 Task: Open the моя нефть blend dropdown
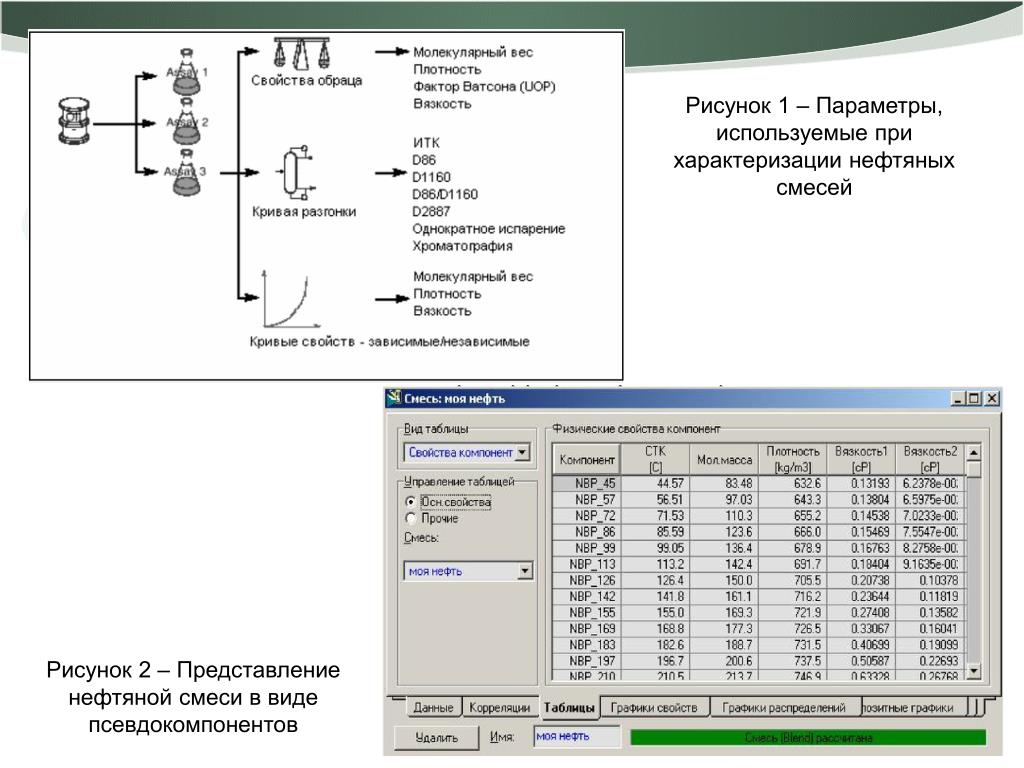pos(524,571)
